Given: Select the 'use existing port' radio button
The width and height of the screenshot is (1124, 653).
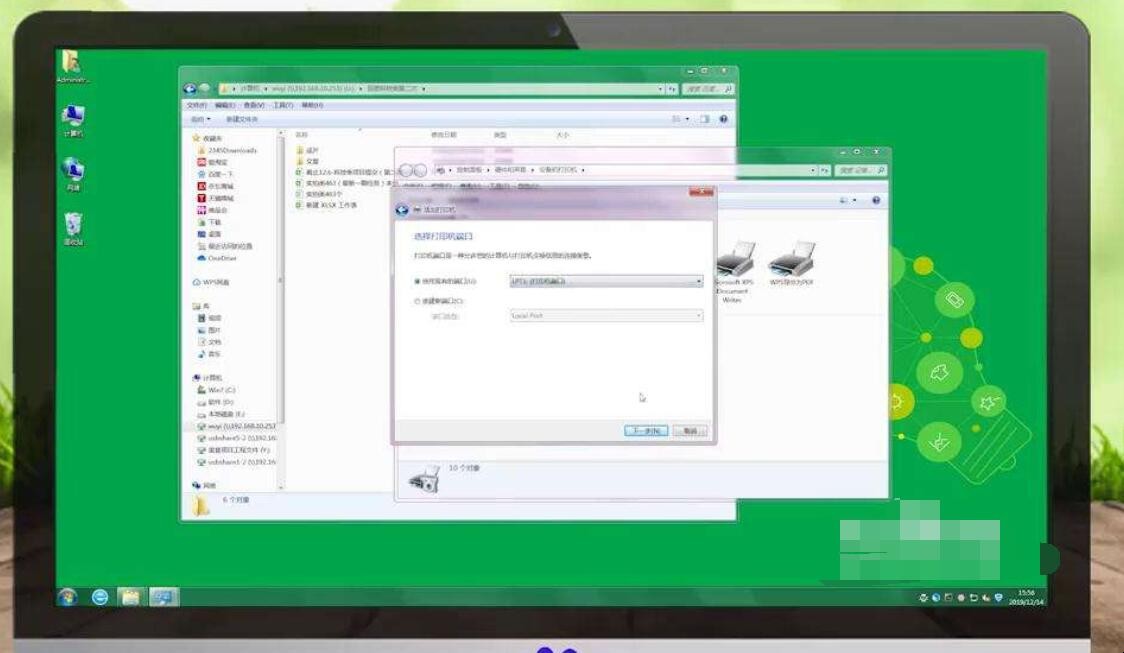Looking at the screenshot, I should pyautogui.click(x=417, y=282).
